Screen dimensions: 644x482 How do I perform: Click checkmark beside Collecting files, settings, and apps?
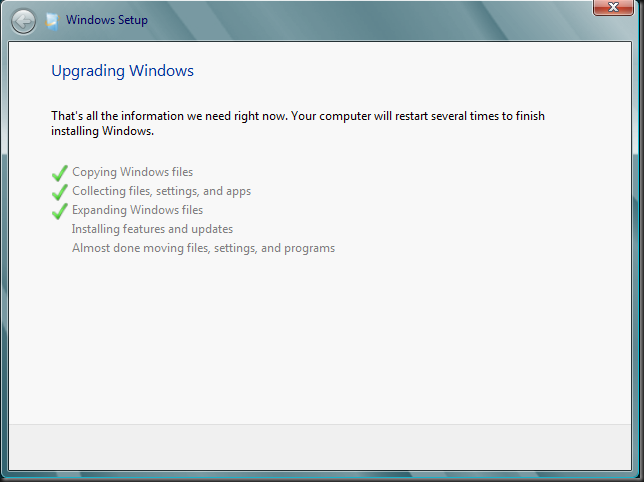[60, 192]
